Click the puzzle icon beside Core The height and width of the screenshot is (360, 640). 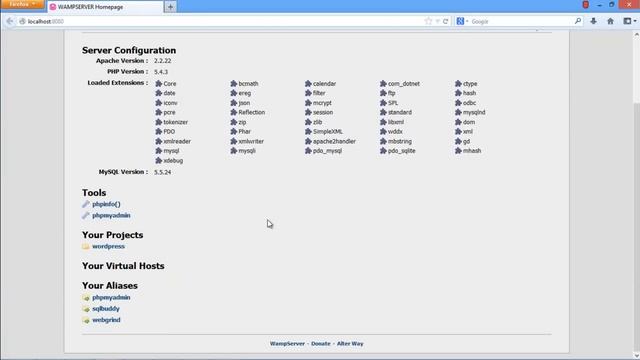coord(158,83)
